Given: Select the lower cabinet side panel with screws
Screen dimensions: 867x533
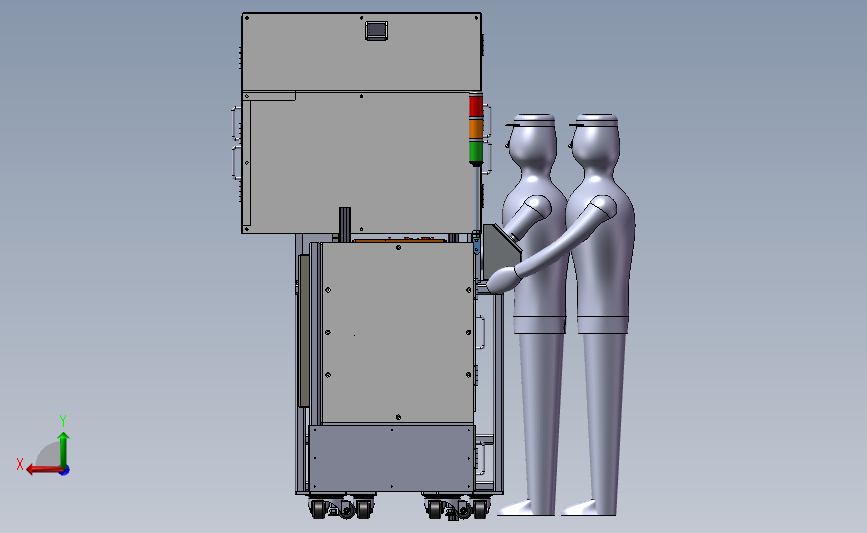Looking at the screenshot, I should point(398,332).
